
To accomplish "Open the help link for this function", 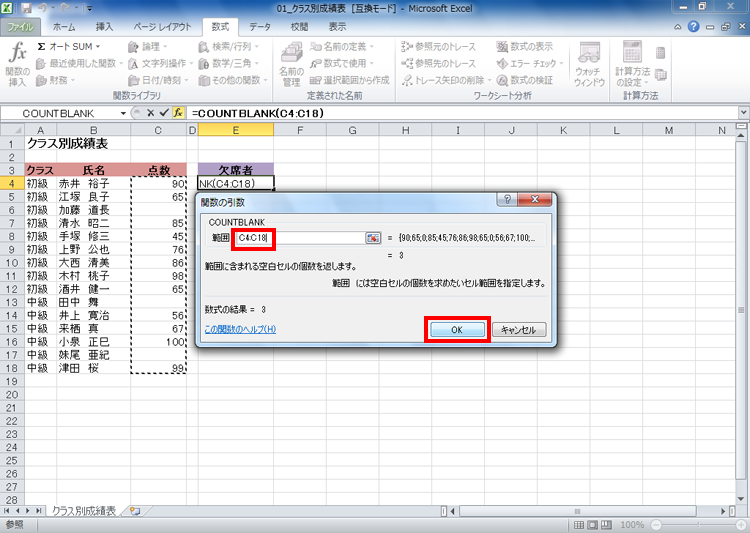I will [240, 329].
